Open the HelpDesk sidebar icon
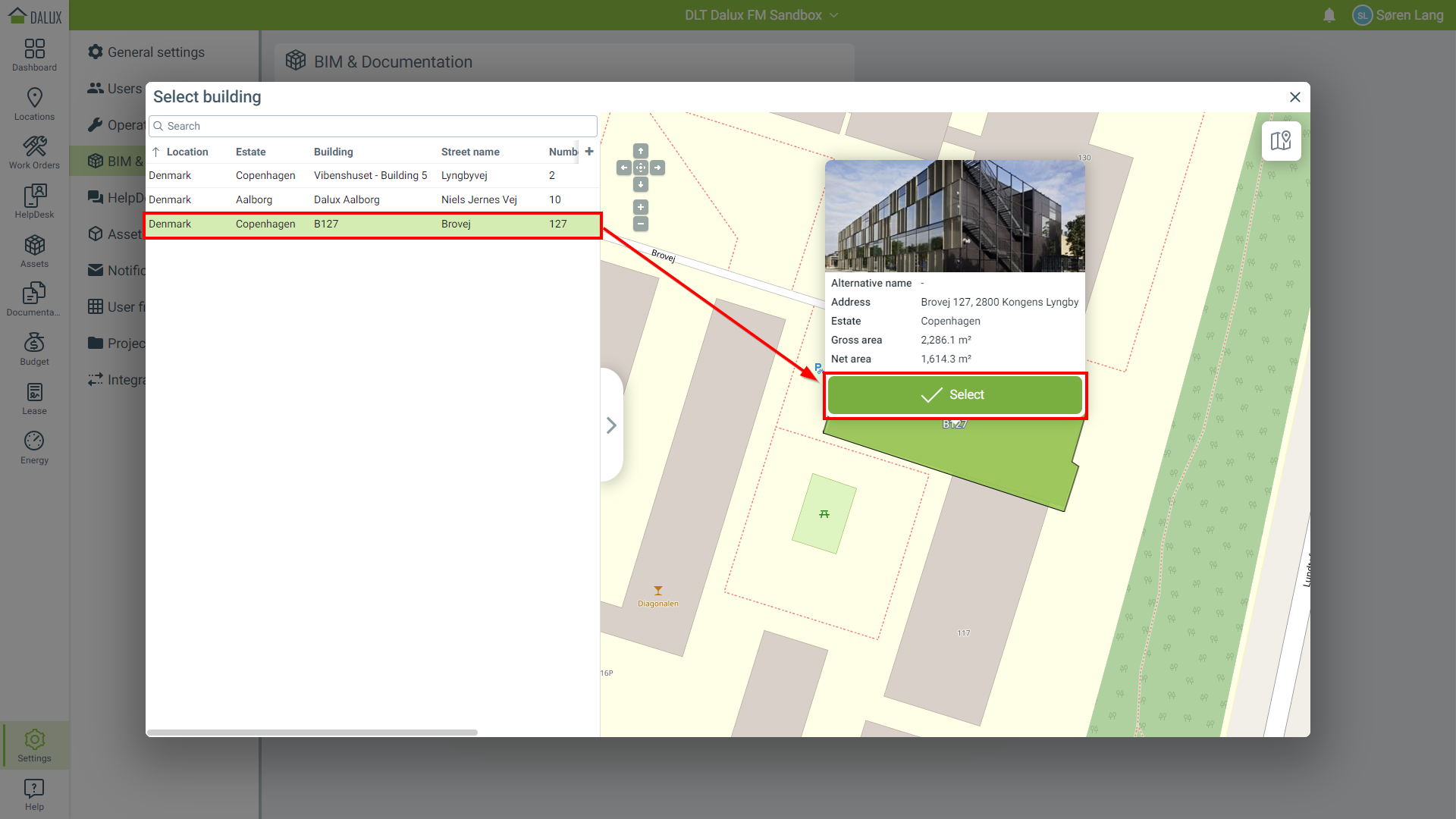1456x819 pixels. pos(34,202)
